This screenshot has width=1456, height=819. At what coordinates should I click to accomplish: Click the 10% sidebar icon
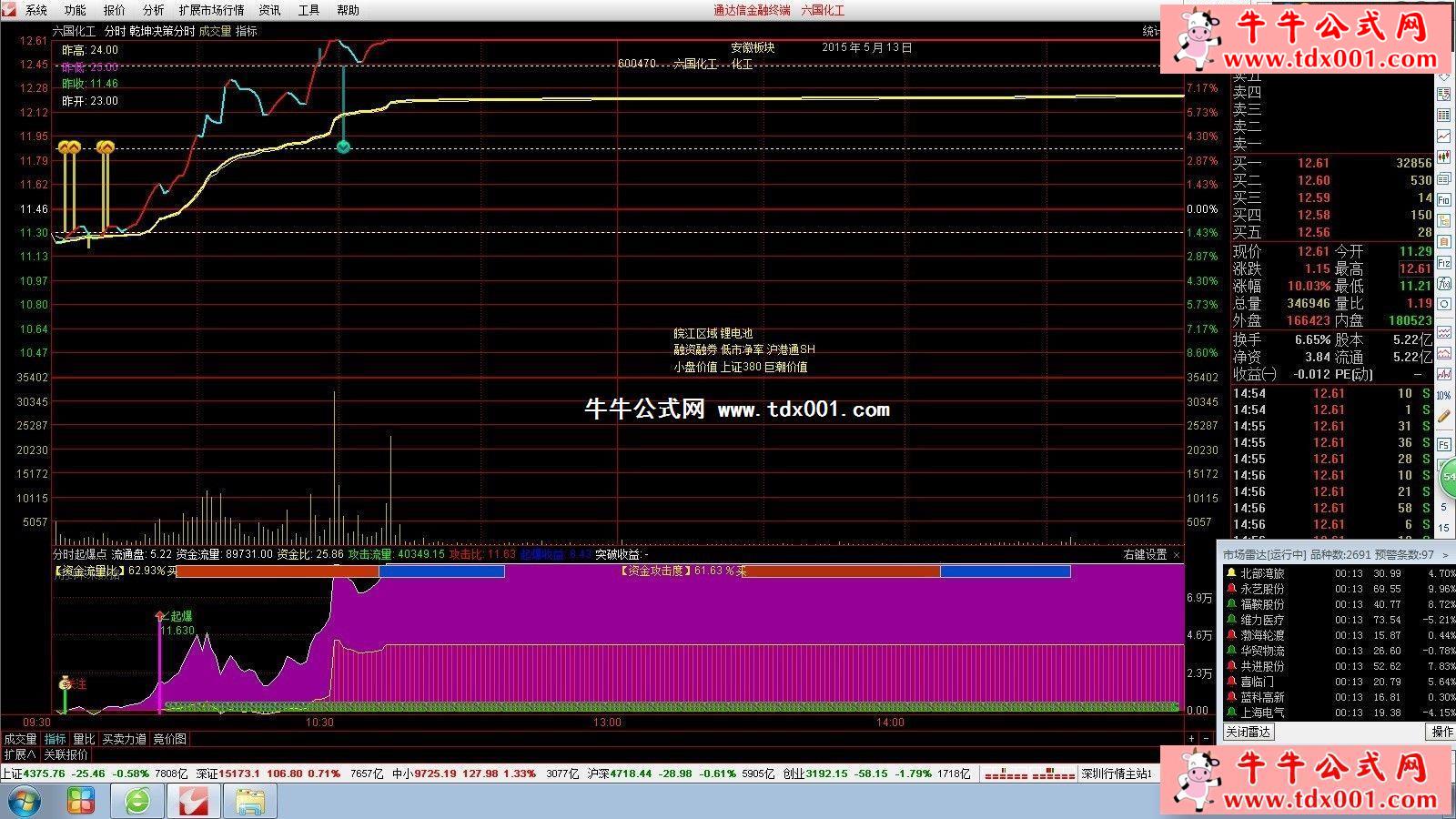tap(1444, 395)
